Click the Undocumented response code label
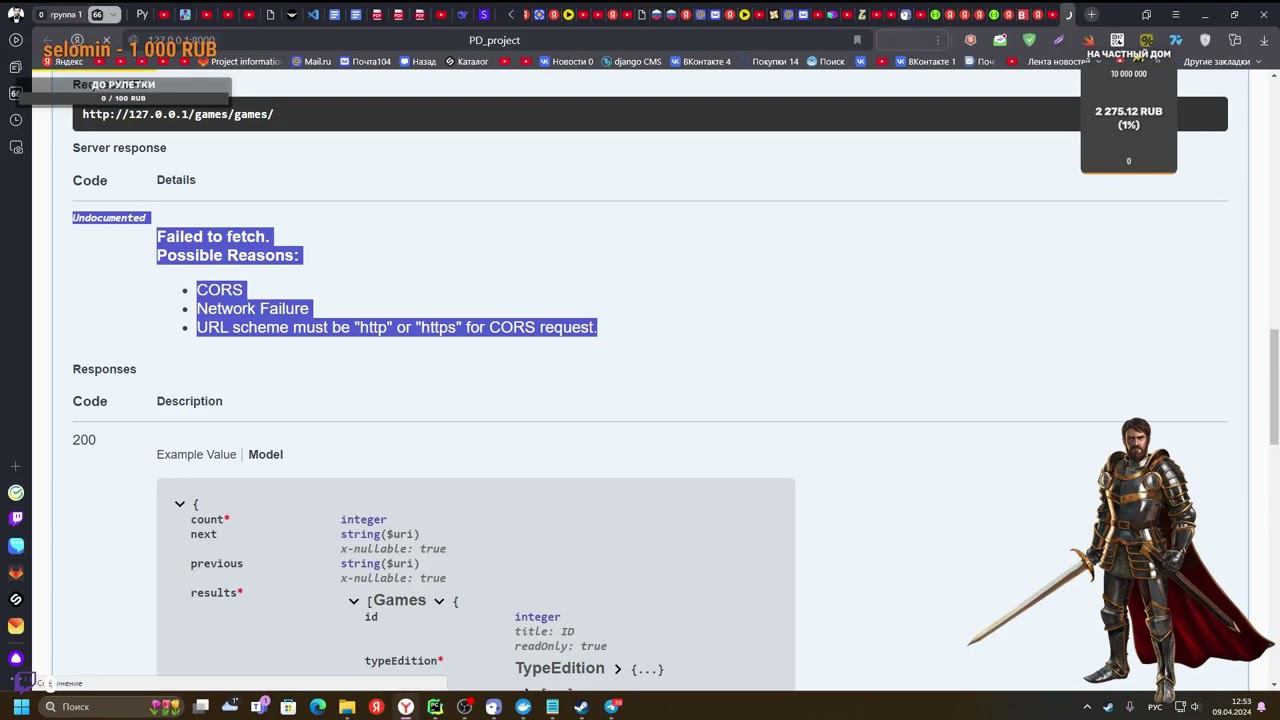 [109, 218]
